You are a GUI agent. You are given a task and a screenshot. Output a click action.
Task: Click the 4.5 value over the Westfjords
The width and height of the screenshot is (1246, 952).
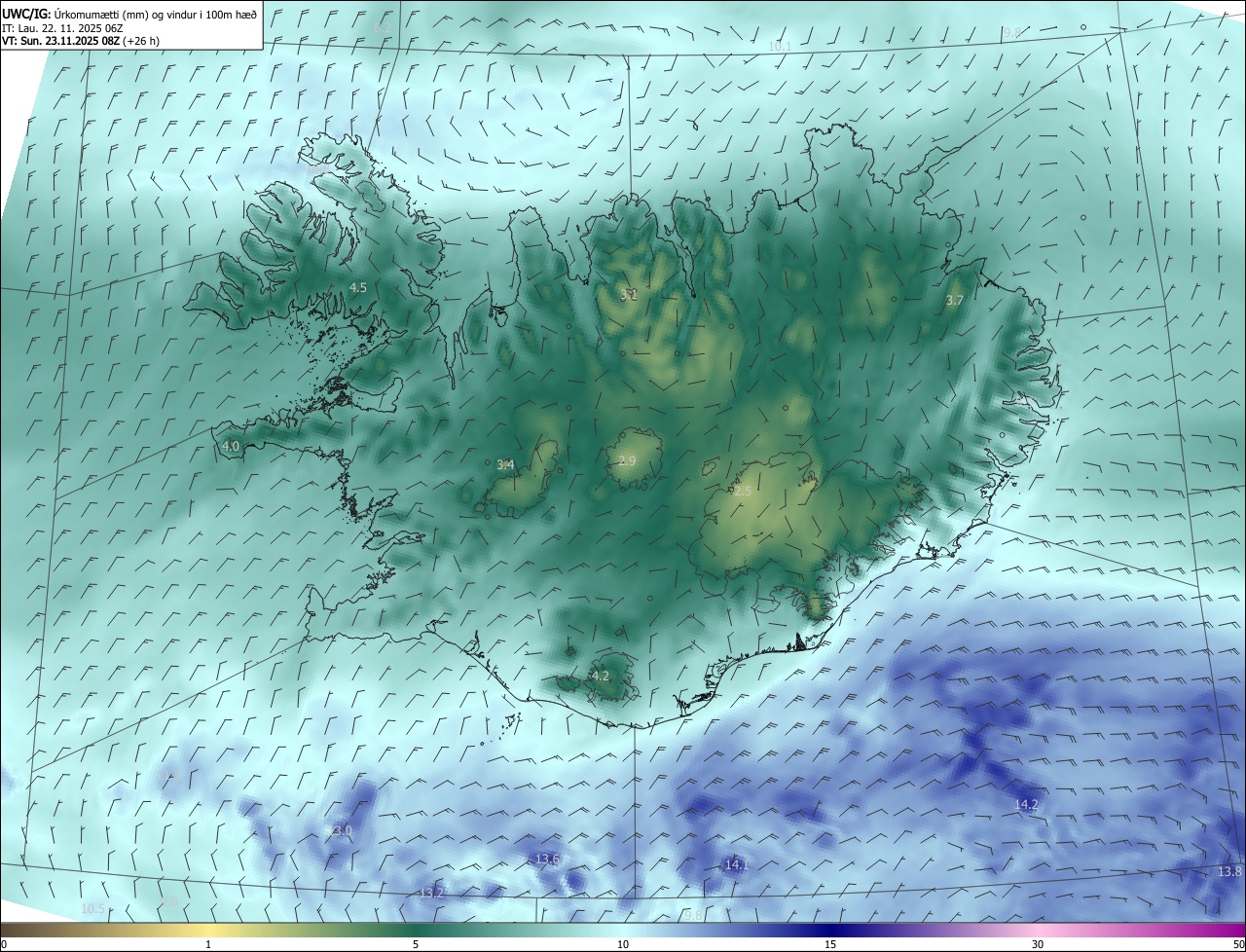pos(358,287)
